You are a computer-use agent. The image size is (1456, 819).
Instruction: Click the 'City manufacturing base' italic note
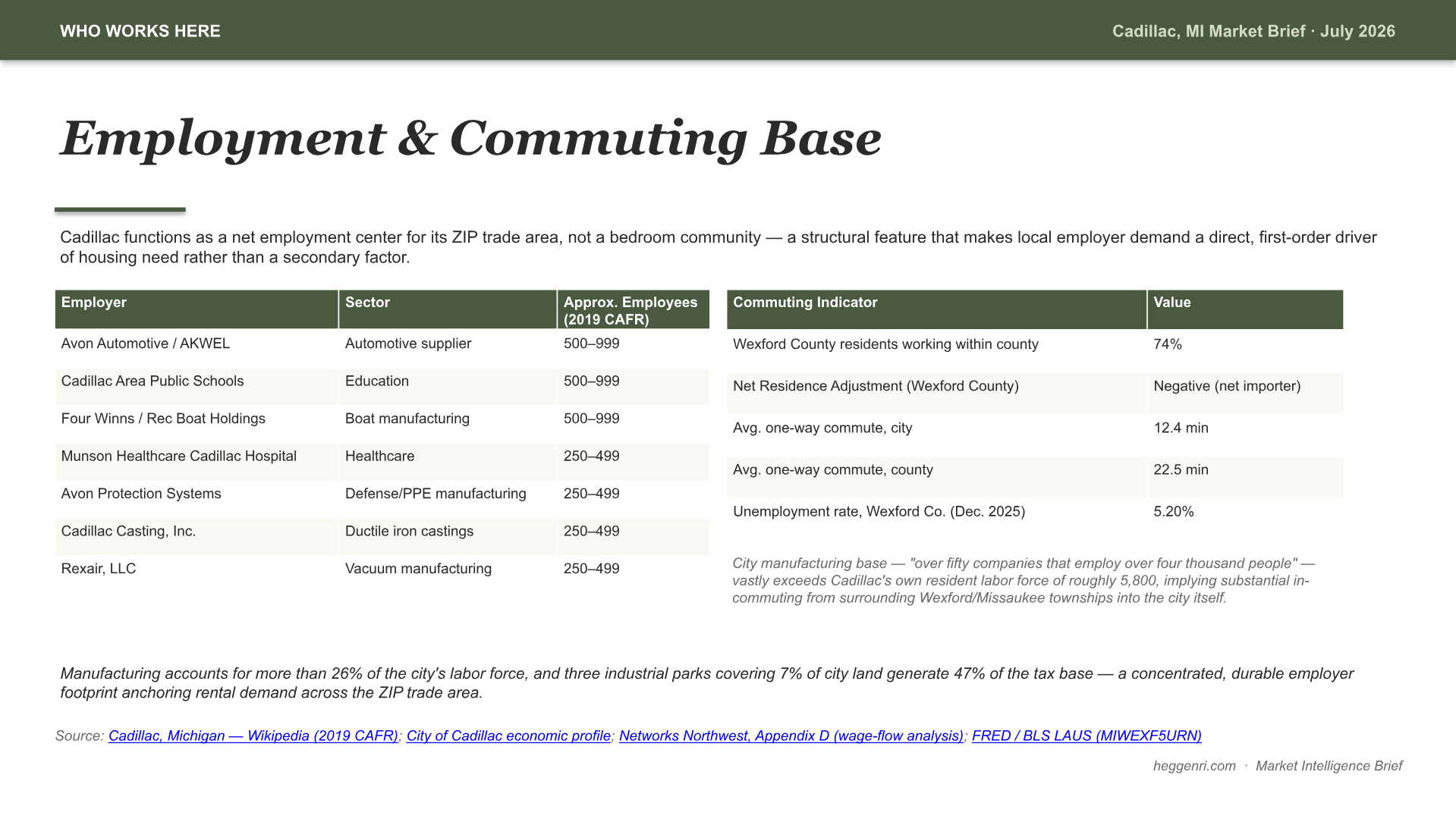click(x=1023, y=581)
